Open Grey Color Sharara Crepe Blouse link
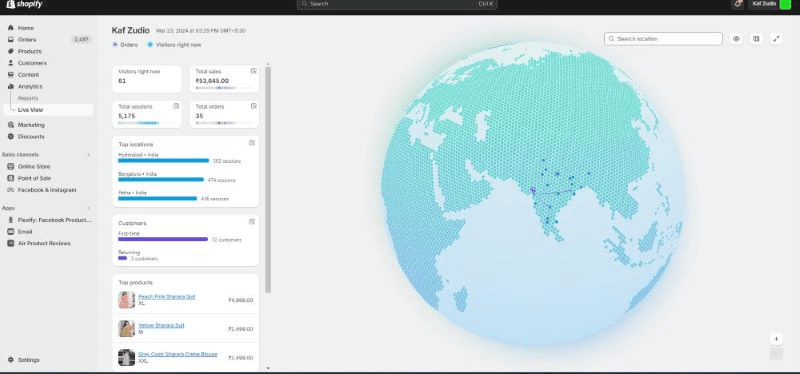Screen dimensions: 800x374 [x=178, y=354]
